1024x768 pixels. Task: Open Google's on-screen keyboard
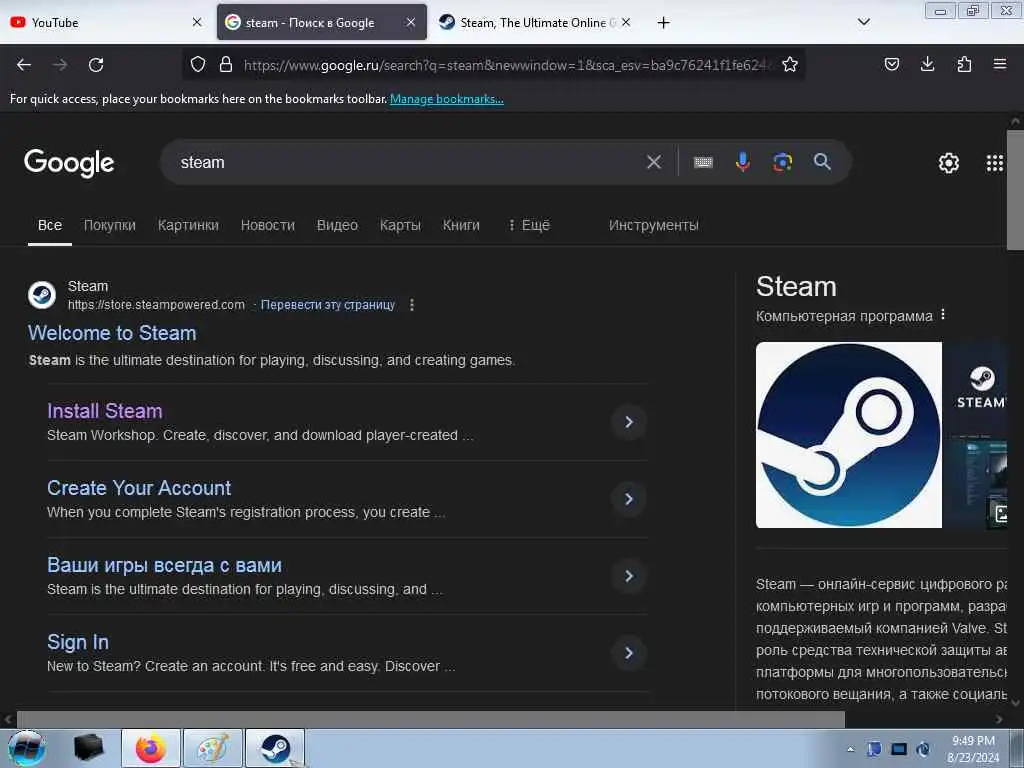[703, 162]
